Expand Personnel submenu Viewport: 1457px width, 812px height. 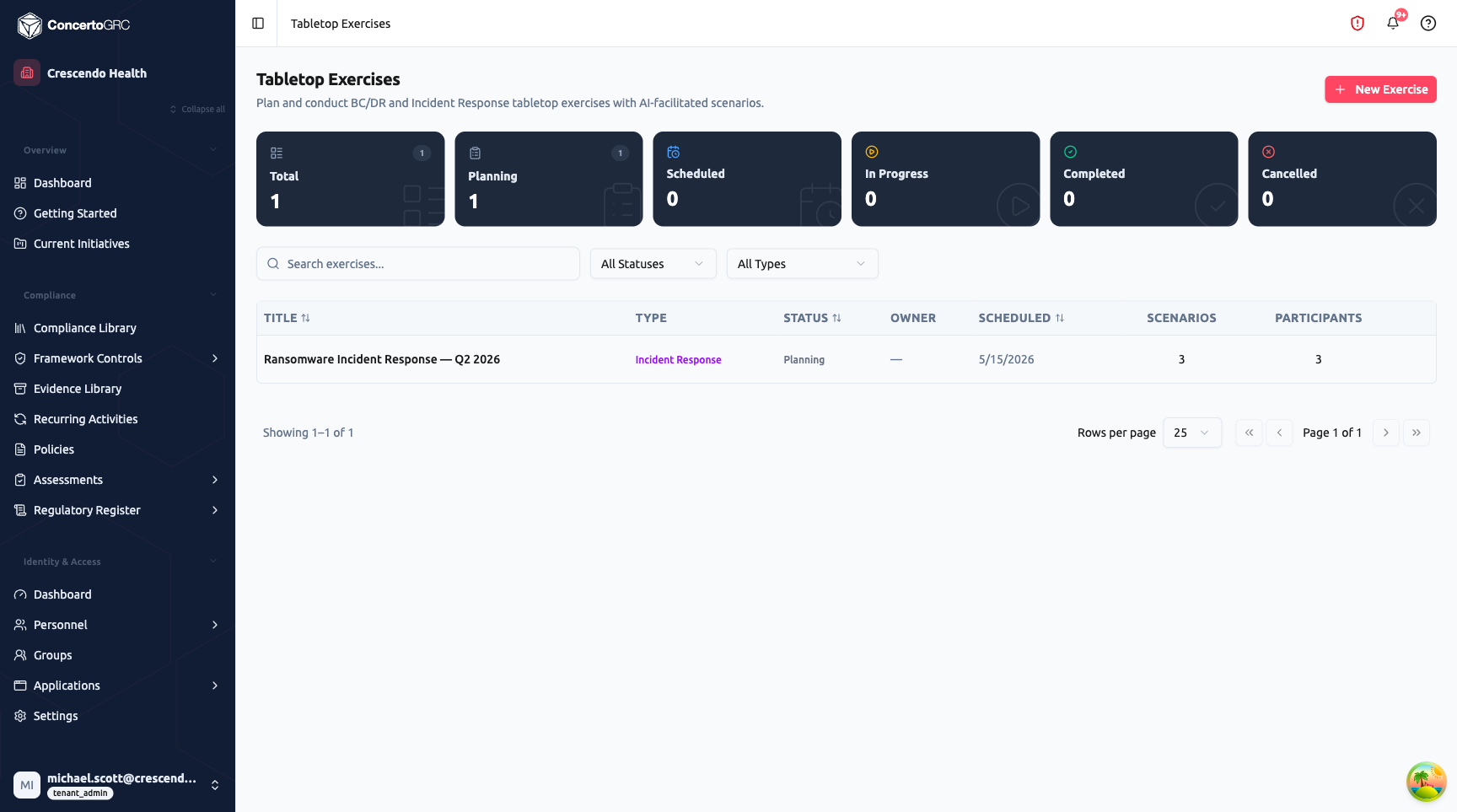[215, 625]
